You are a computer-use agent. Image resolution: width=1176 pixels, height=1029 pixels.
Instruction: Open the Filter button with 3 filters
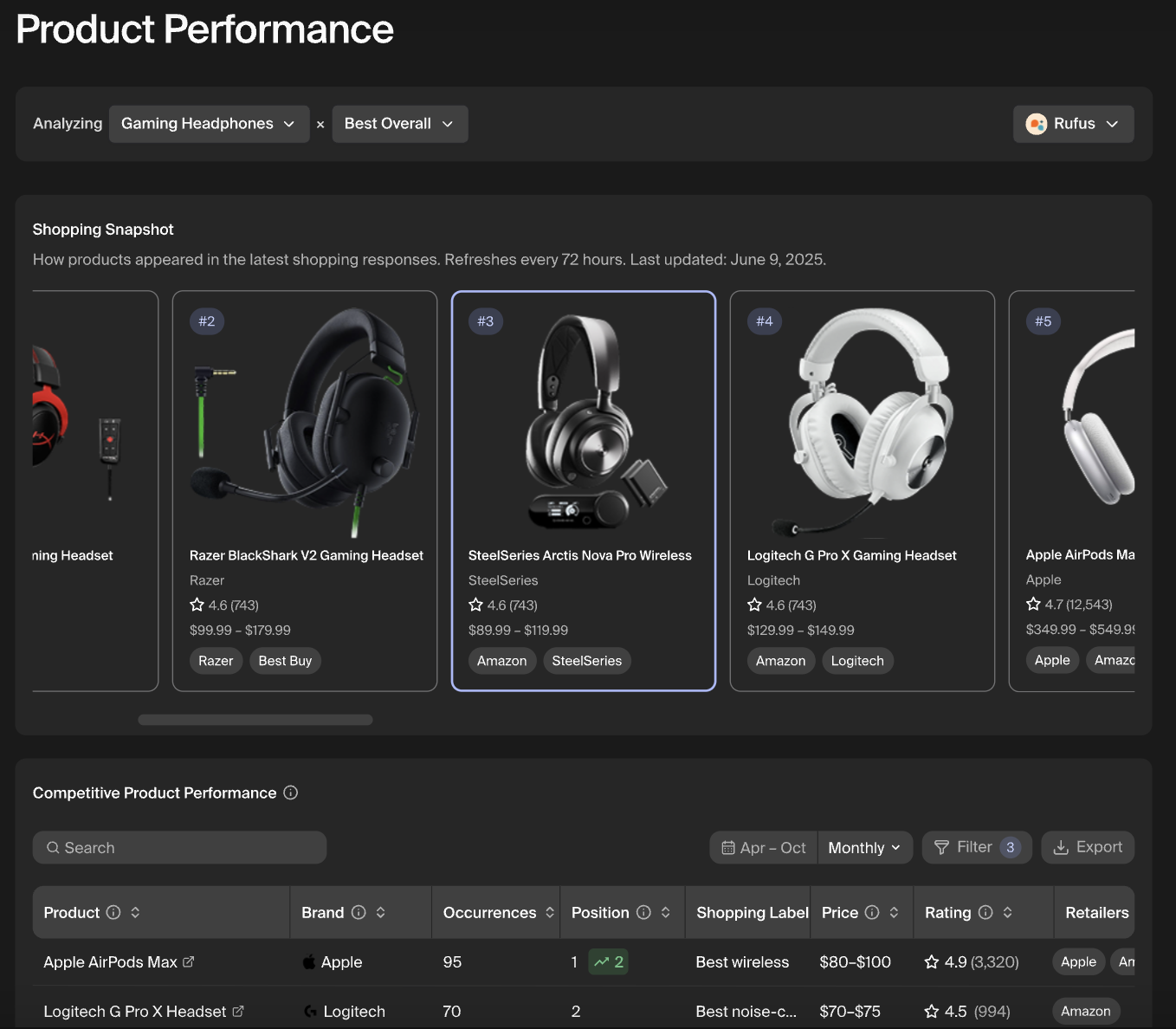(977, 847)
